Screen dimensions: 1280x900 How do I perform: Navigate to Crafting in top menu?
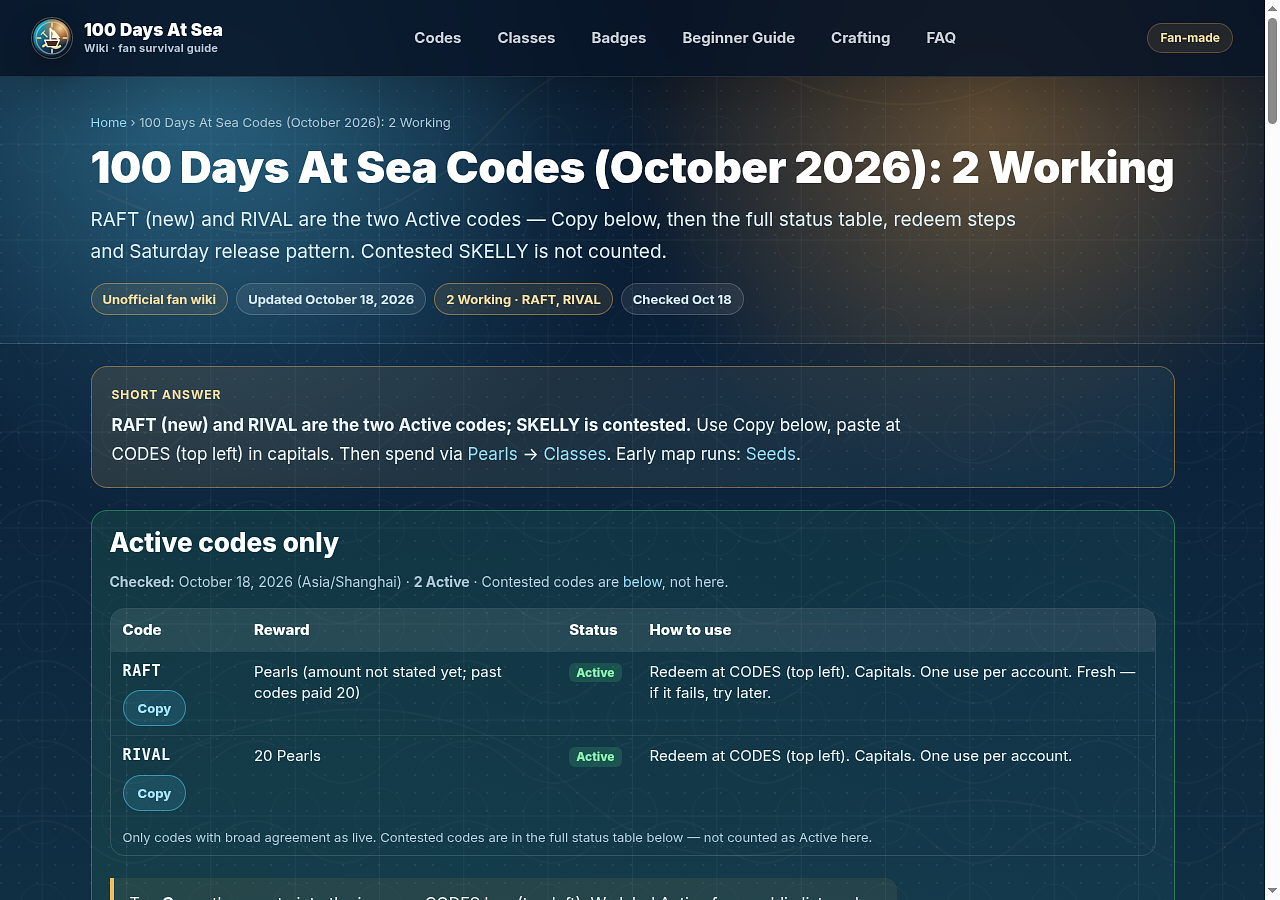[861, 38]
